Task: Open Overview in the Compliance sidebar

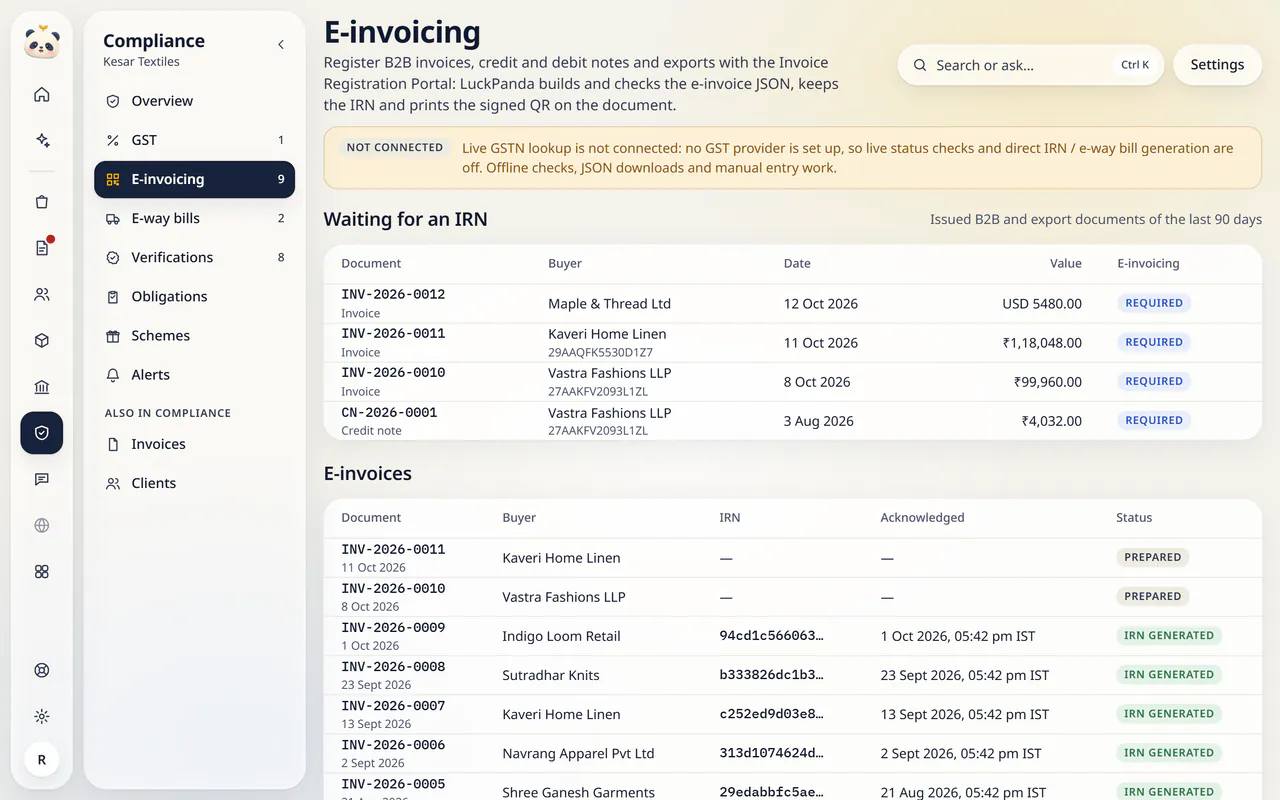Action: tap(195, 101)
